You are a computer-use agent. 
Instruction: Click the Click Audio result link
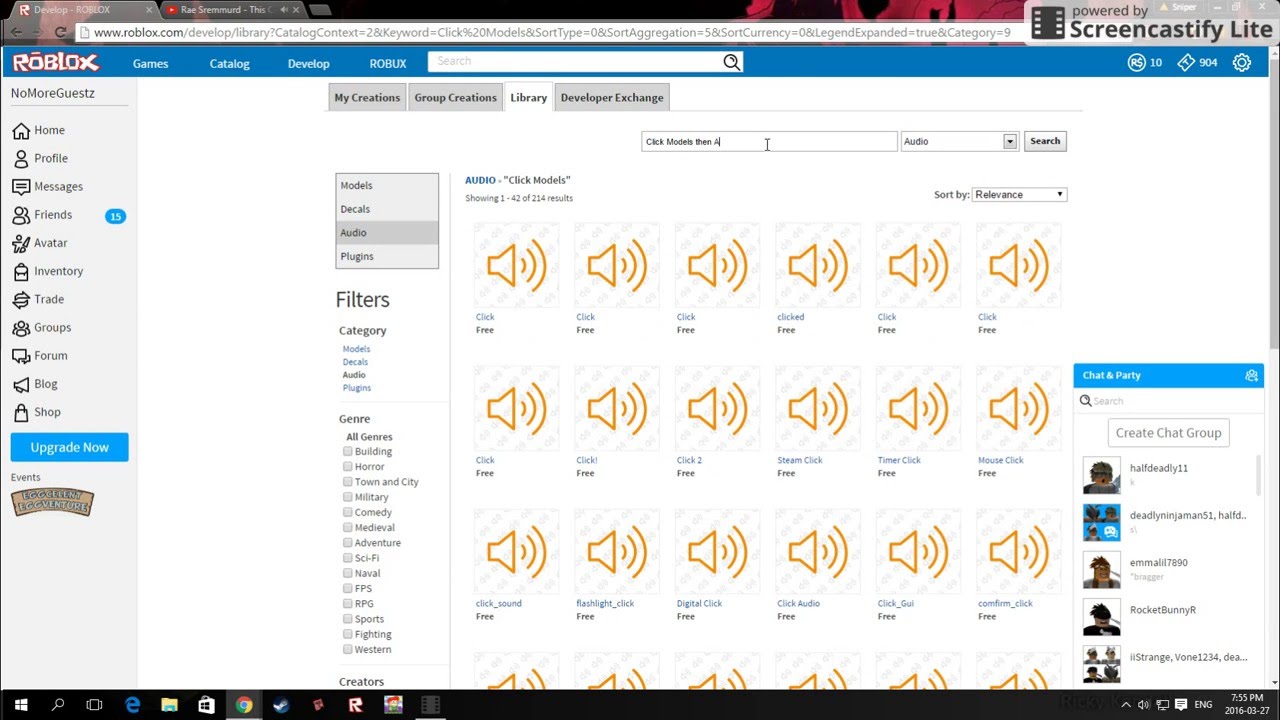click(798, 603)
